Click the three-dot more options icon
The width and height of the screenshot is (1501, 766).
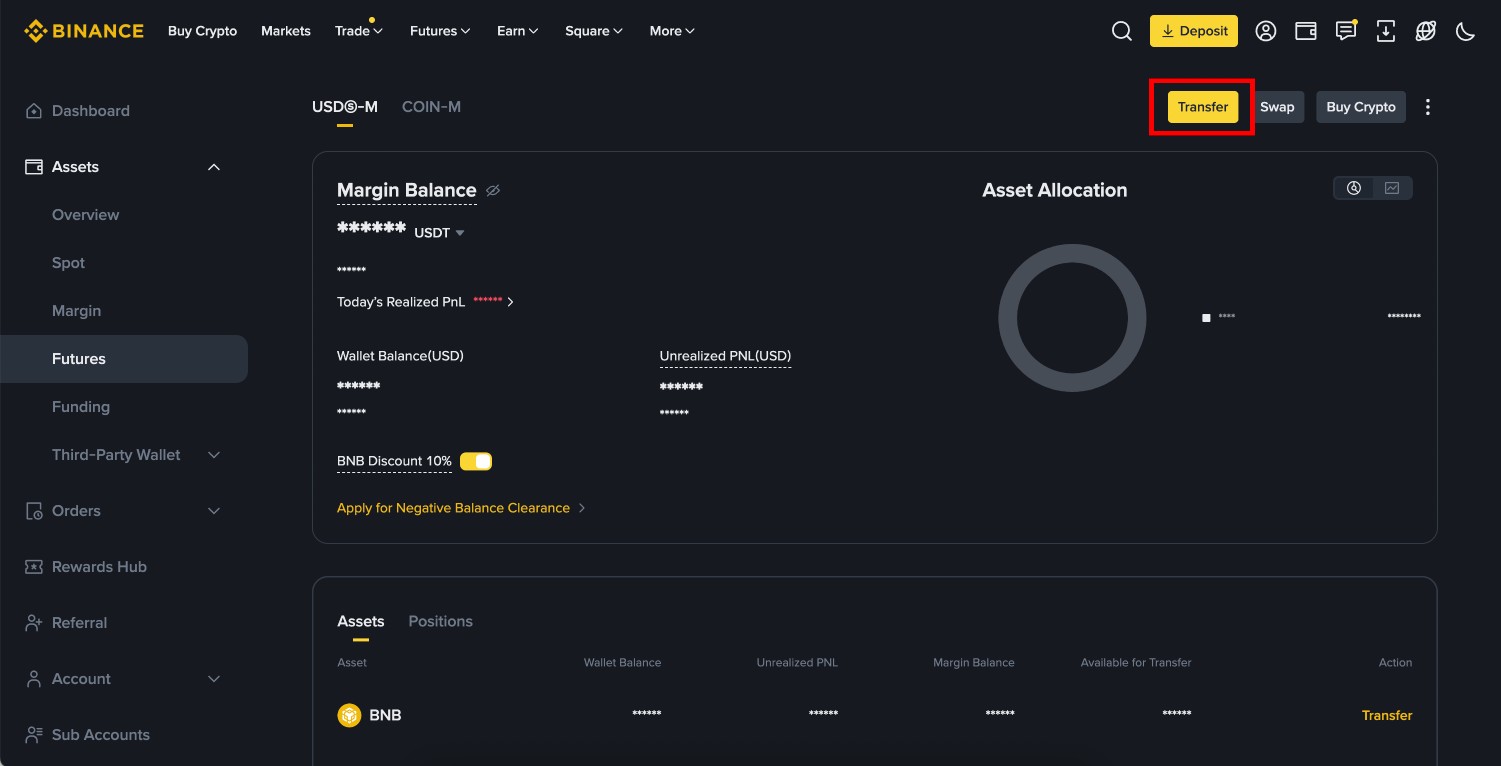[1428, 107]
